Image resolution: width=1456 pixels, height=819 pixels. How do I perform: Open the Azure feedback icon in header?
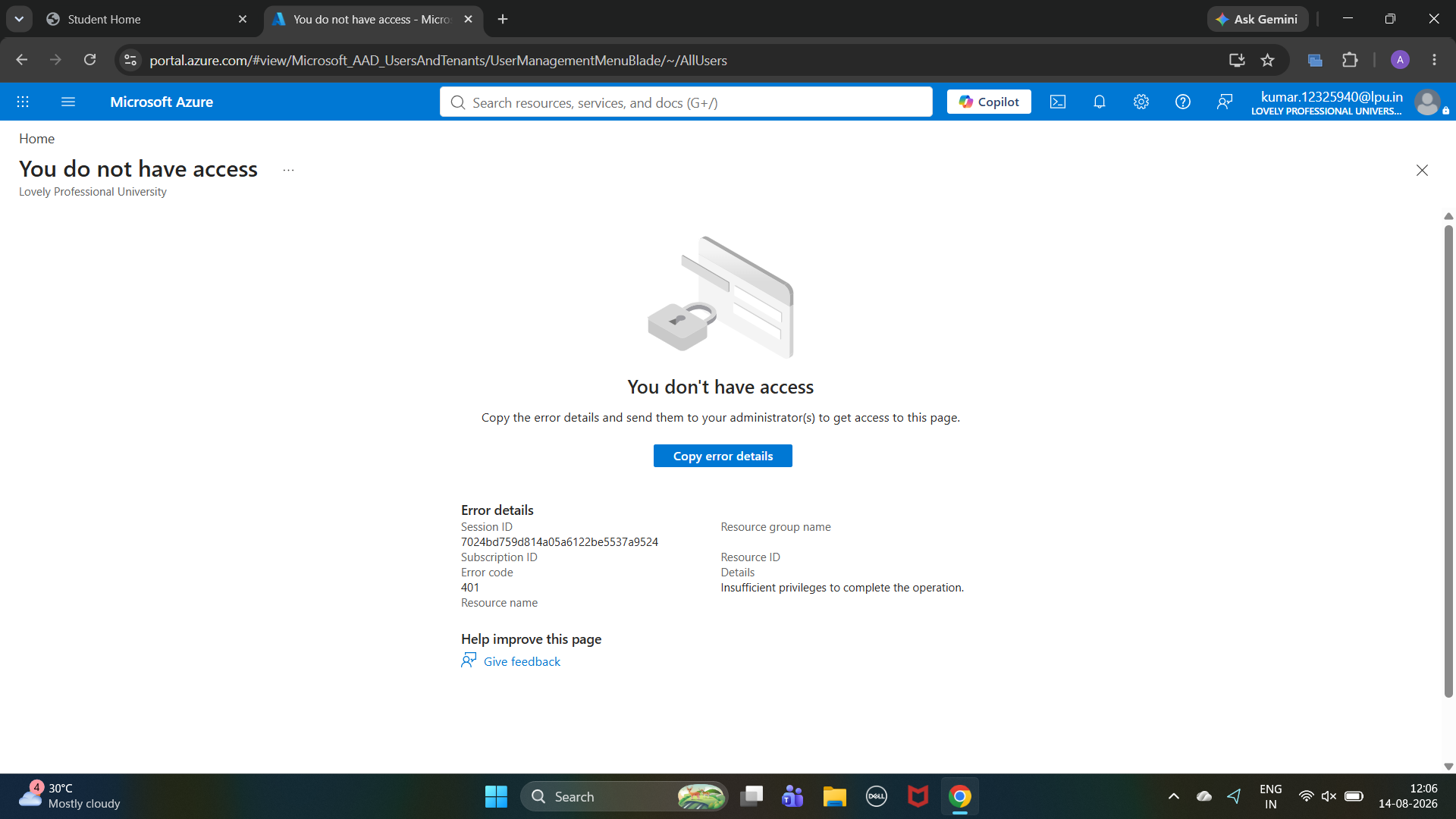[x=1225, y=102]
